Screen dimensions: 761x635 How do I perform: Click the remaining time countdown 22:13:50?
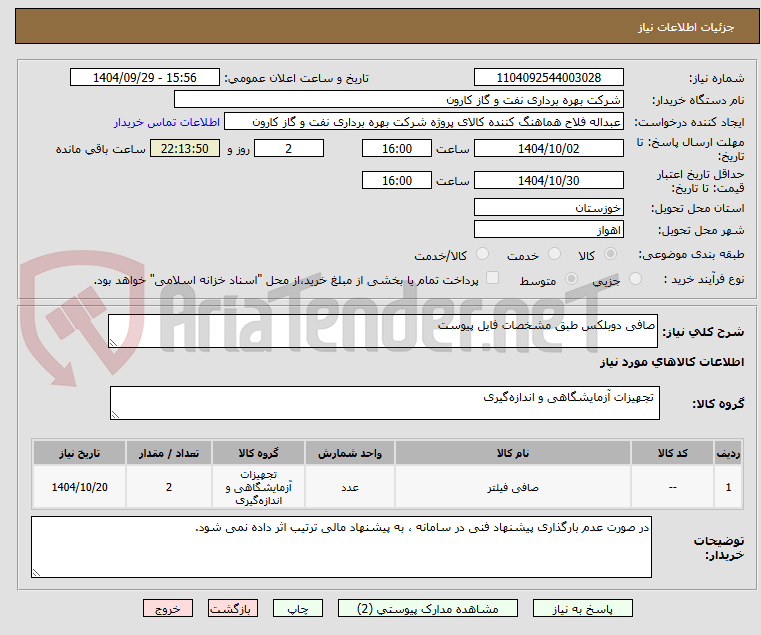click(x=184, y=149)
